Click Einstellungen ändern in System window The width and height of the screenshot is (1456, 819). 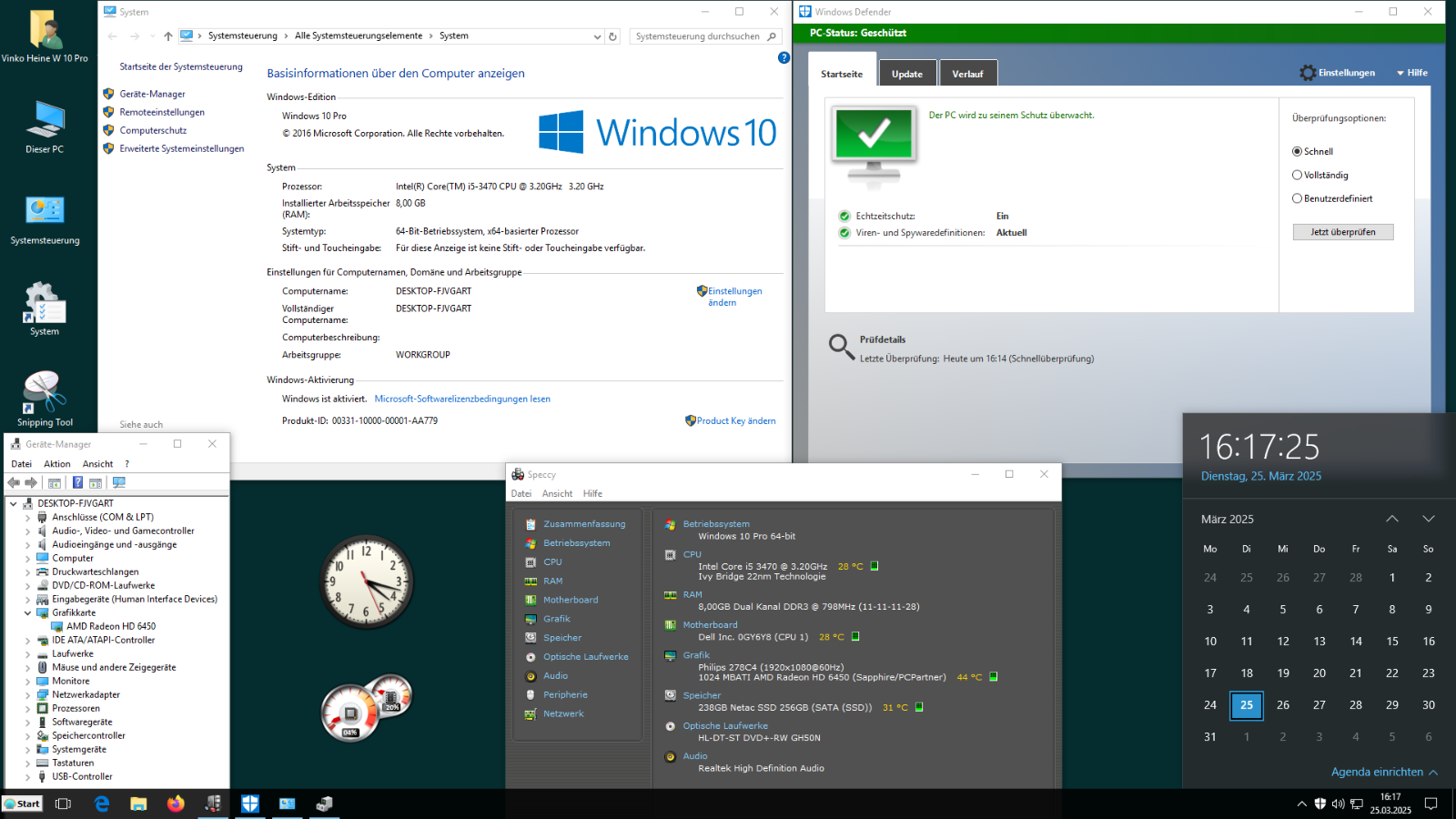coord(735,297)
